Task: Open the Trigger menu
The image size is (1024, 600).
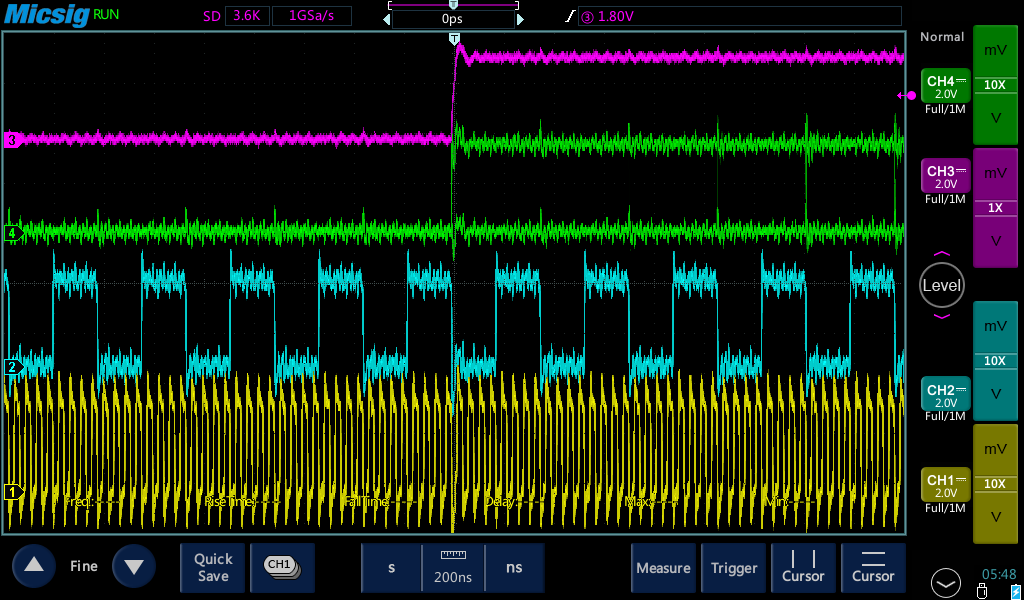Action: (x=734, y=567)
